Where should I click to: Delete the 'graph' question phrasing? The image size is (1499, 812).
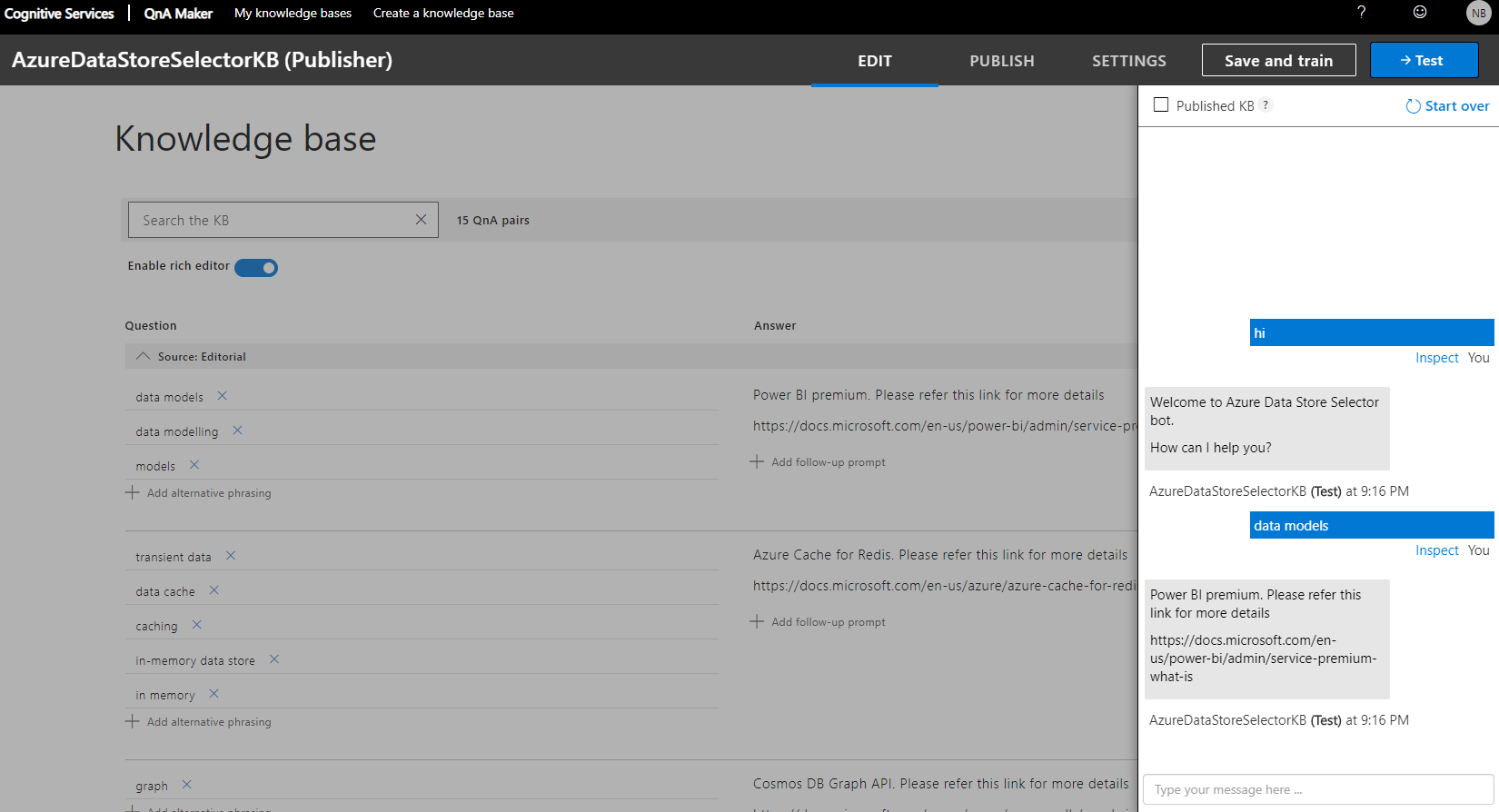click(x=186, y=785)
